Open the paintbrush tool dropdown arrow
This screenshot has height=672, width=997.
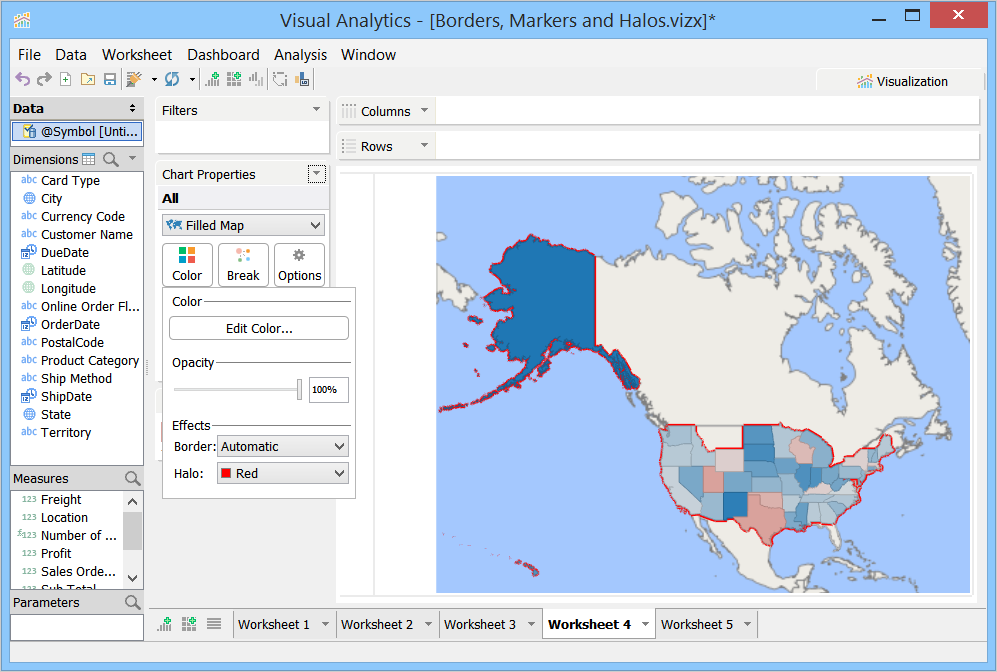tap(154, 79)
